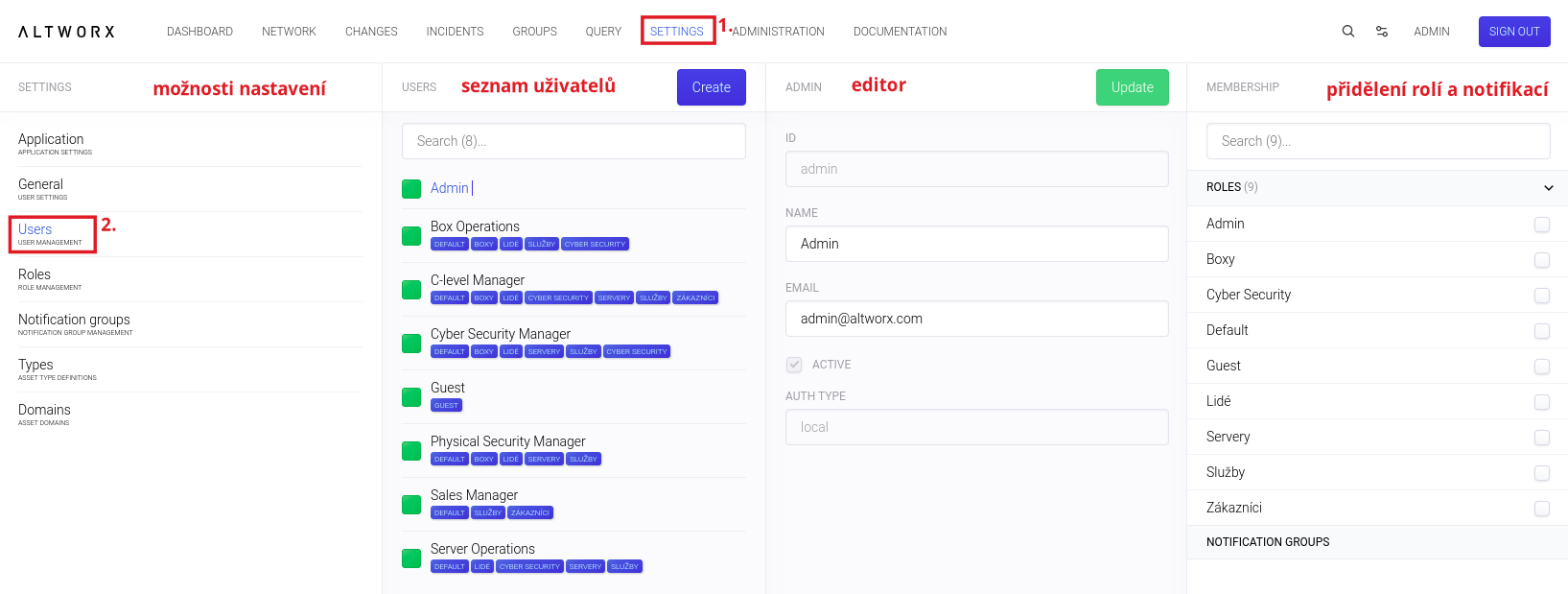Enable the Cyber Security role checkbox
This screenshot has height=594, width=1568.
(1541, 296)
